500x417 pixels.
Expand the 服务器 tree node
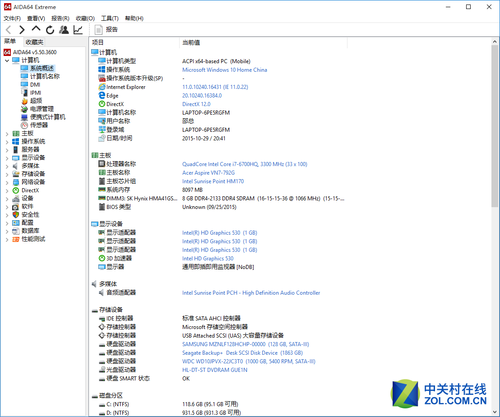pos(7,150)
